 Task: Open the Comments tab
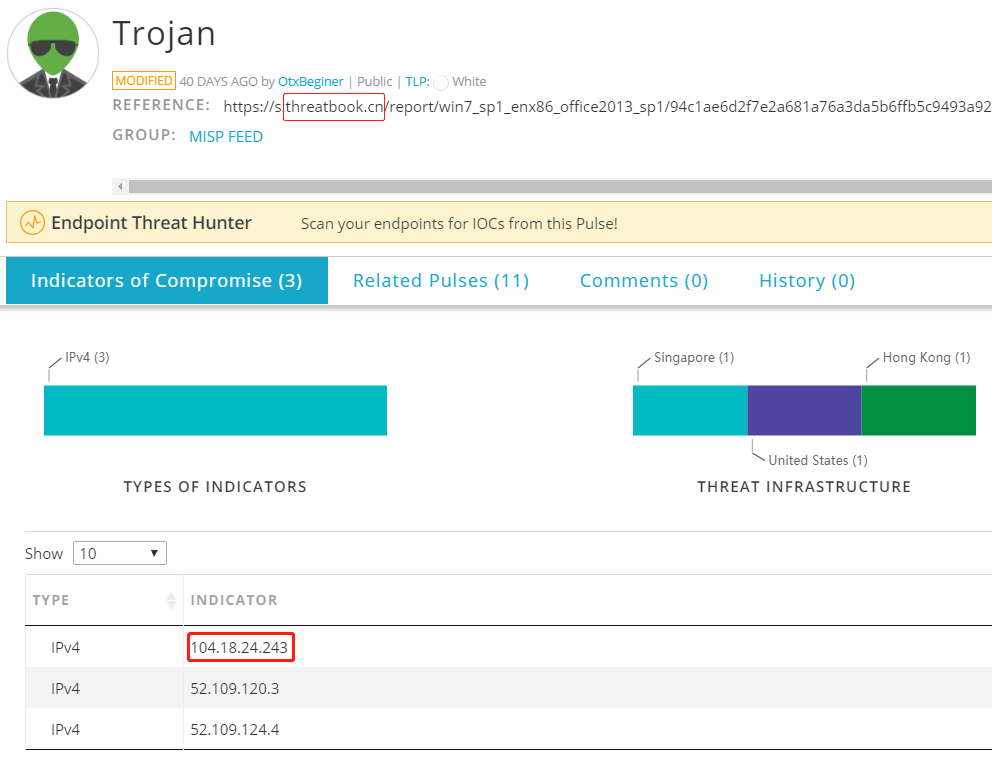(x=644, y=280)
